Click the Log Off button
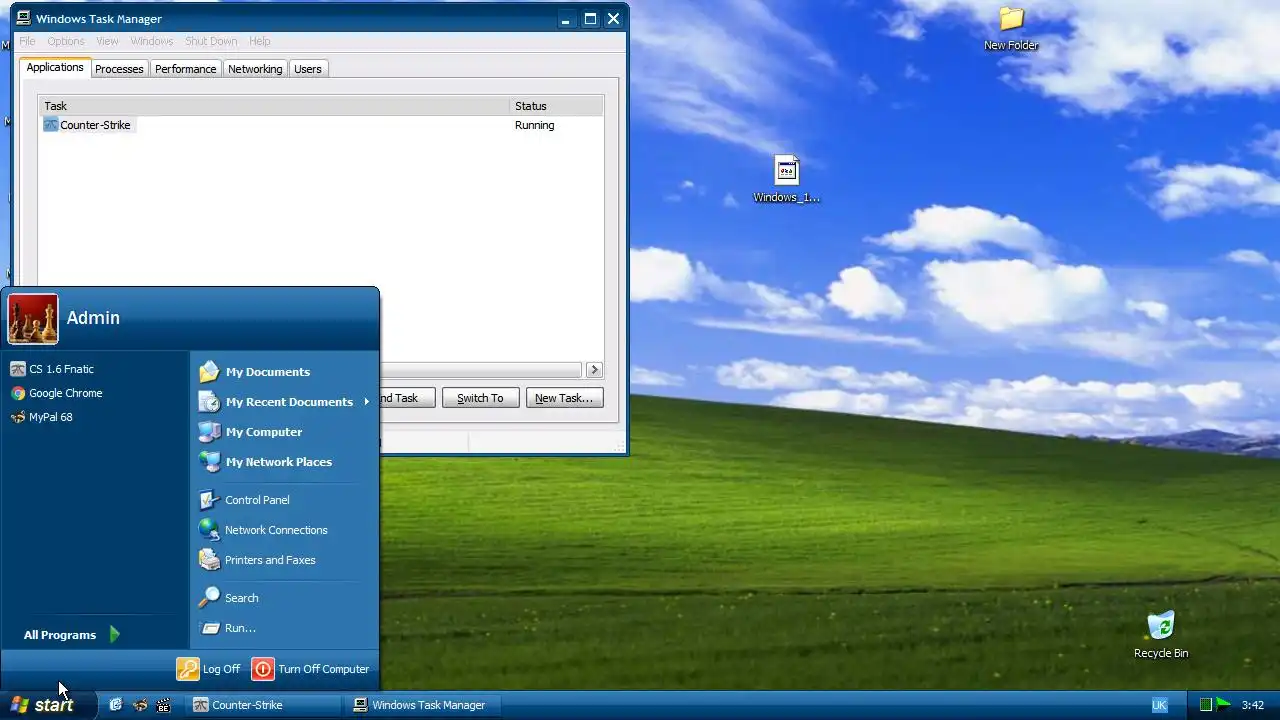The width and height of the screenshot is (1280, 720). point(209,669)
